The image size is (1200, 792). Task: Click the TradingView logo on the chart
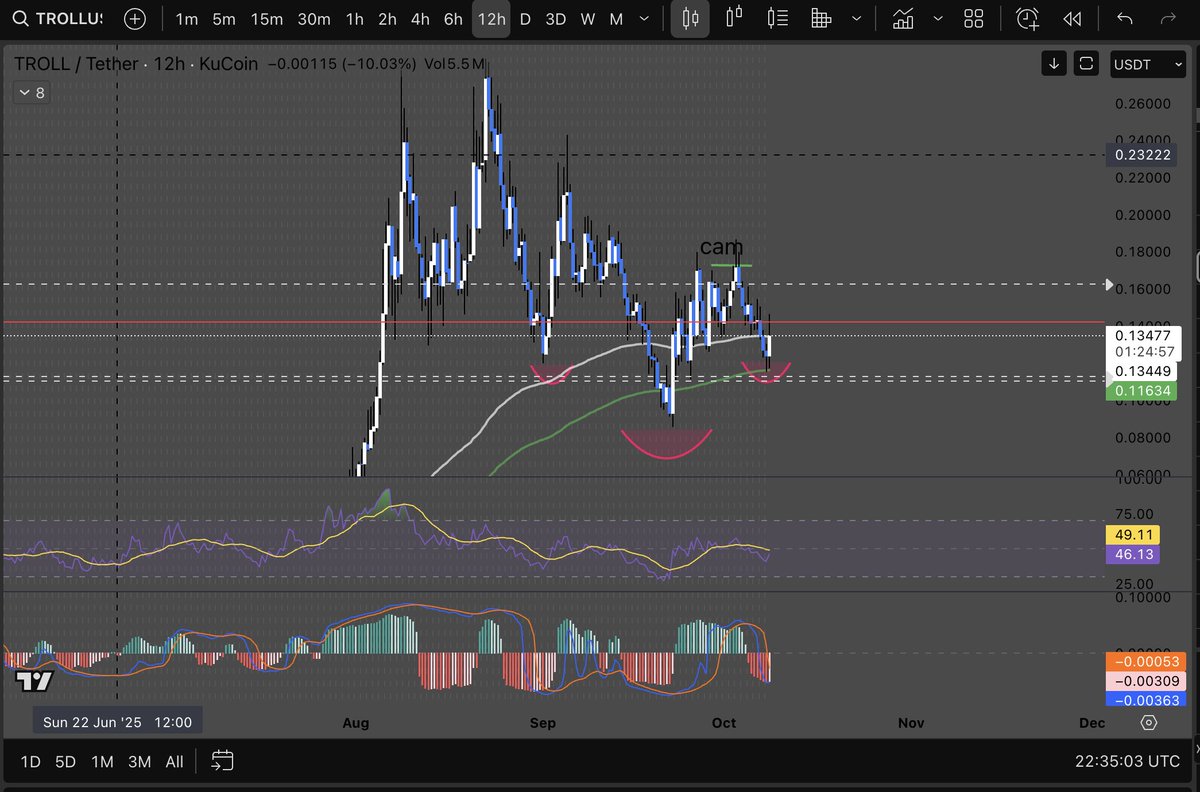(x=34, y=682)
